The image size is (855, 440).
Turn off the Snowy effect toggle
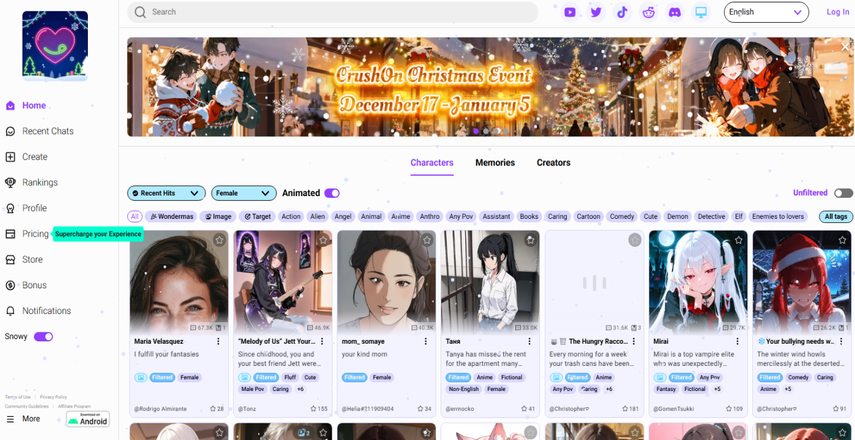pos(43,336)
